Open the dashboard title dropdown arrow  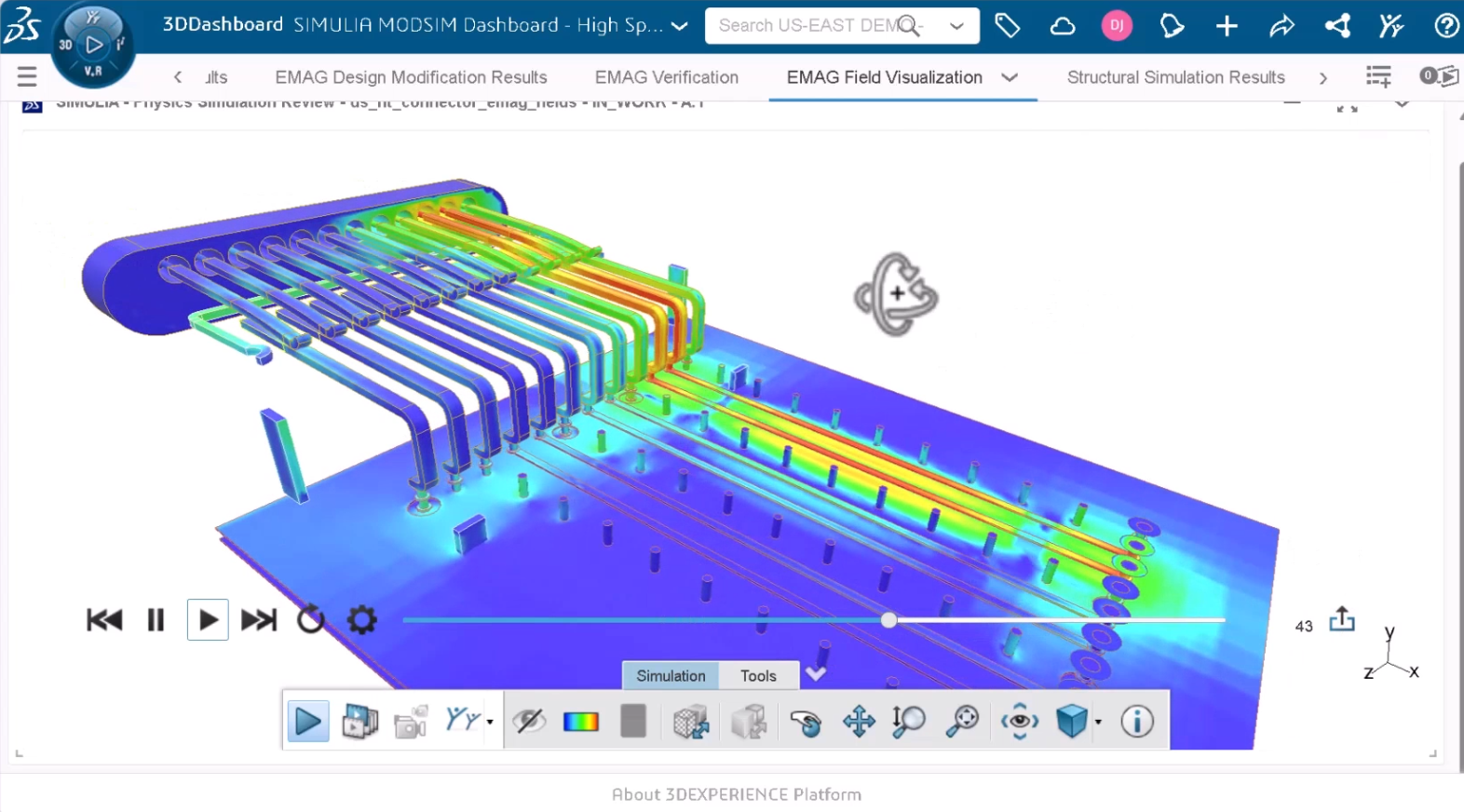pos(680,26)
